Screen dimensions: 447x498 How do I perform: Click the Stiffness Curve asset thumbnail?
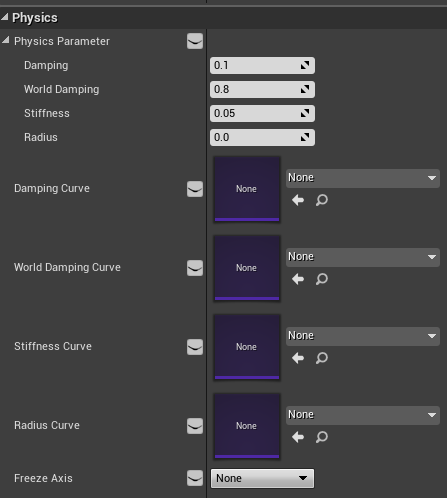(x=247, y=347)
